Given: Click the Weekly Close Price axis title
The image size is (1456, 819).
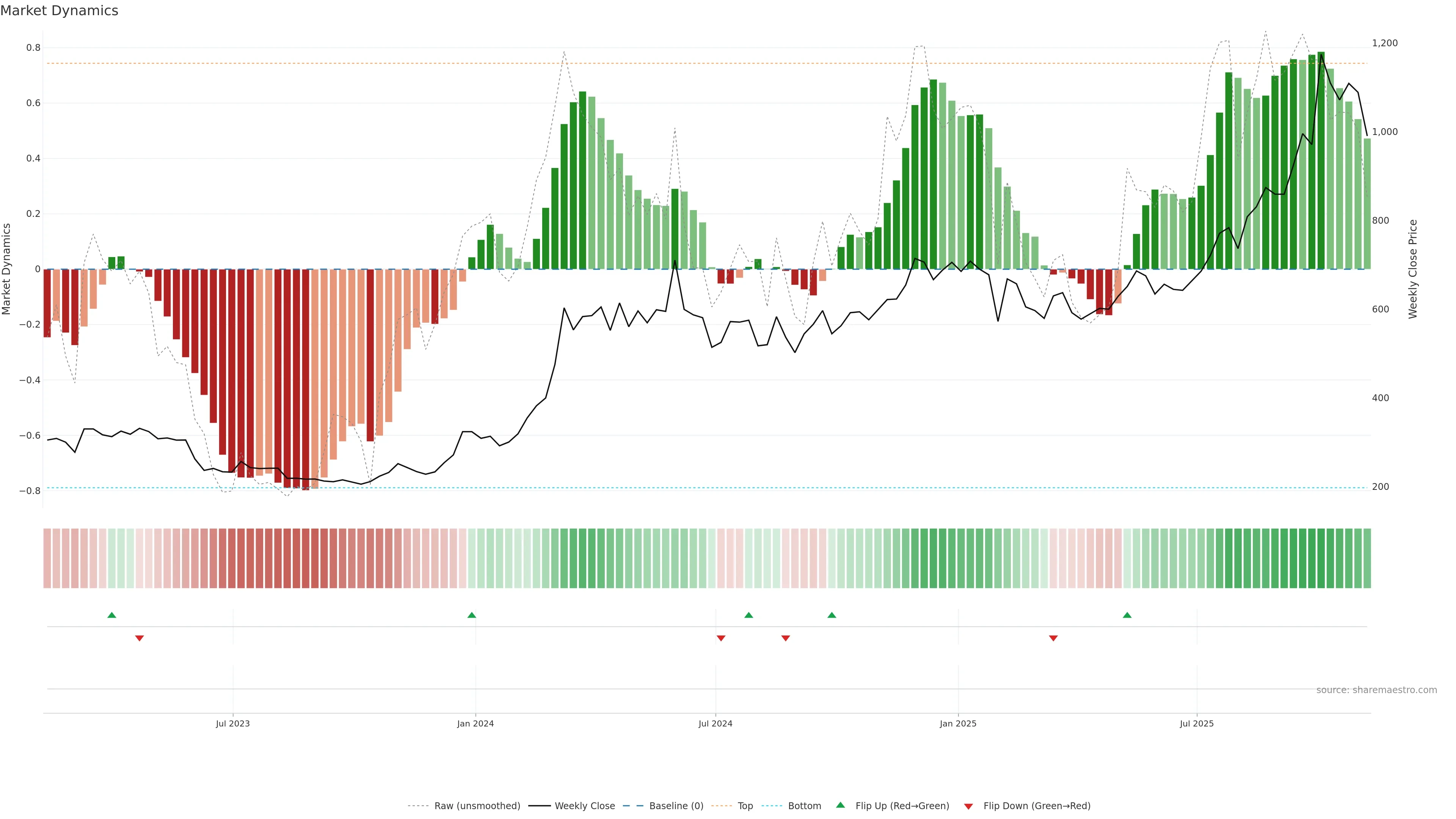Looking at the screenshot, I should click(x=1412, y=269).
